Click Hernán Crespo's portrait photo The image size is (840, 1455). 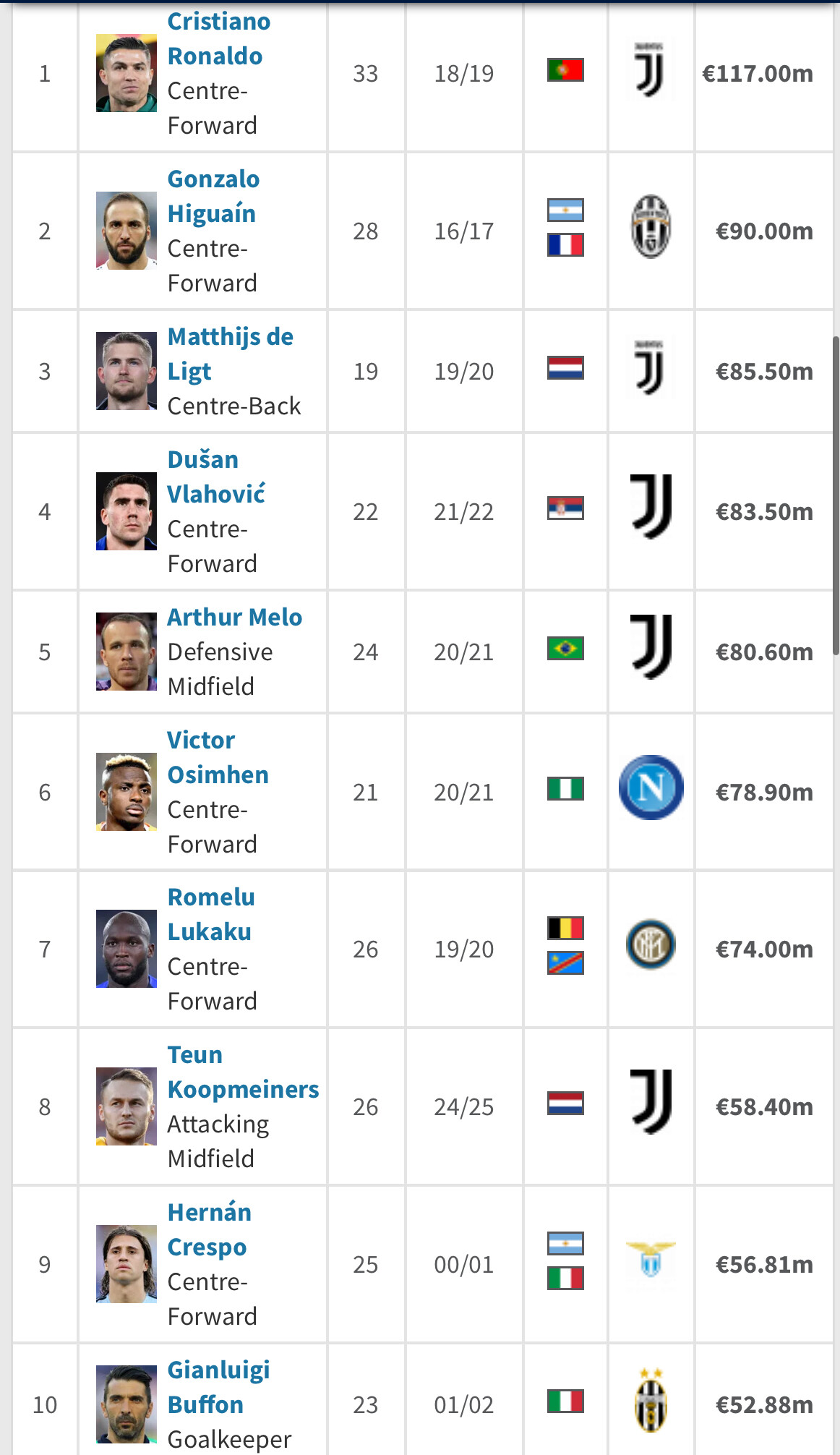127,1264
